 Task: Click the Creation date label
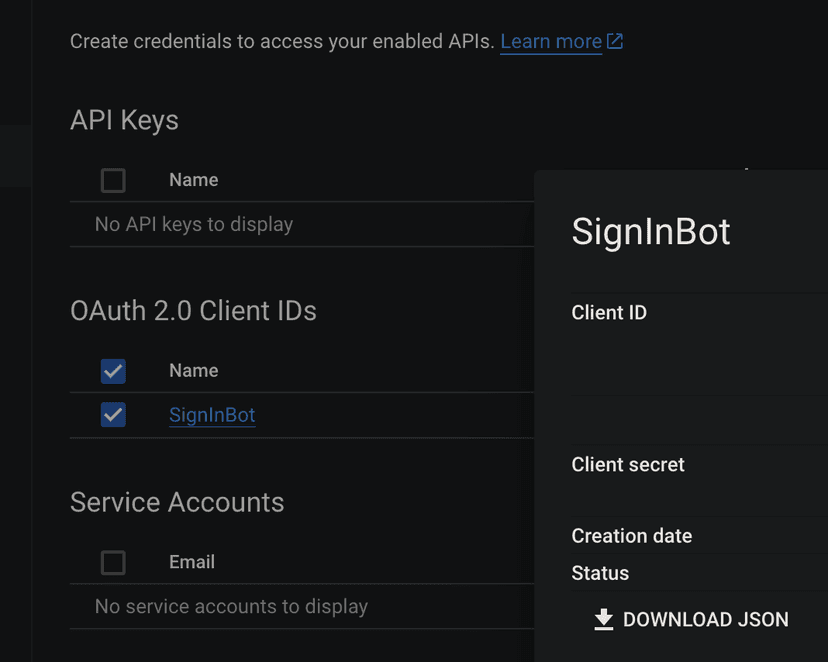point(631,536)
